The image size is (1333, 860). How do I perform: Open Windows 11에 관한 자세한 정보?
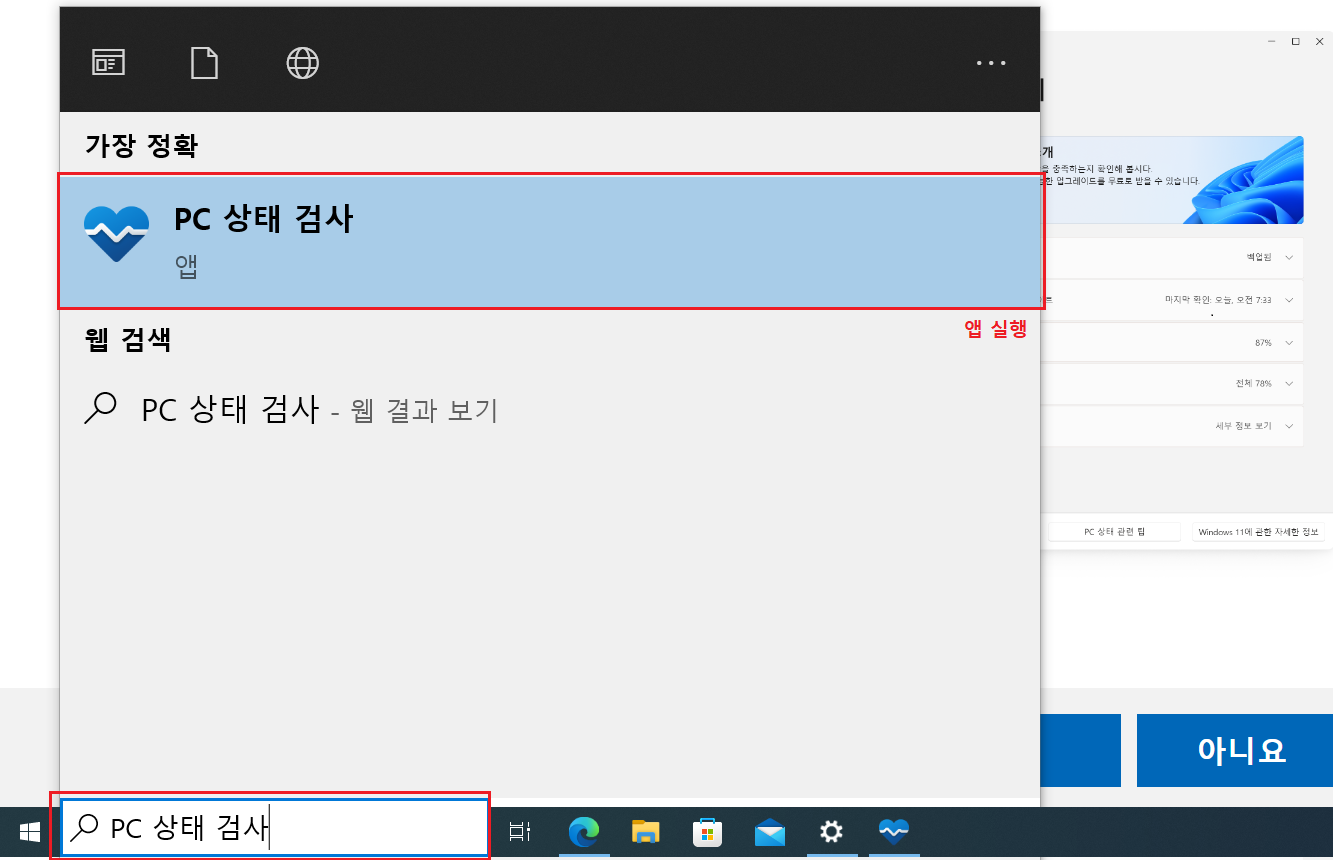[1258, 532]
